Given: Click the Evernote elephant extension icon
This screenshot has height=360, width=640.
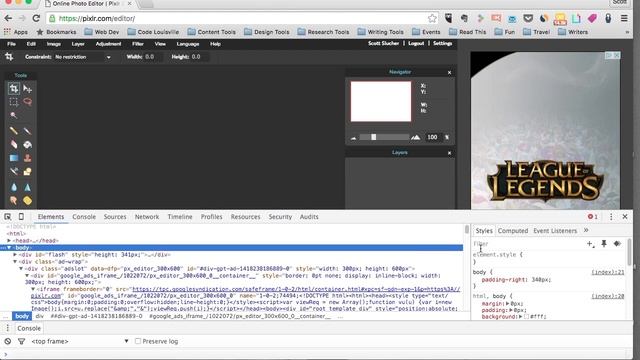Looking at the screenshot, I should (x=464, y=18).
